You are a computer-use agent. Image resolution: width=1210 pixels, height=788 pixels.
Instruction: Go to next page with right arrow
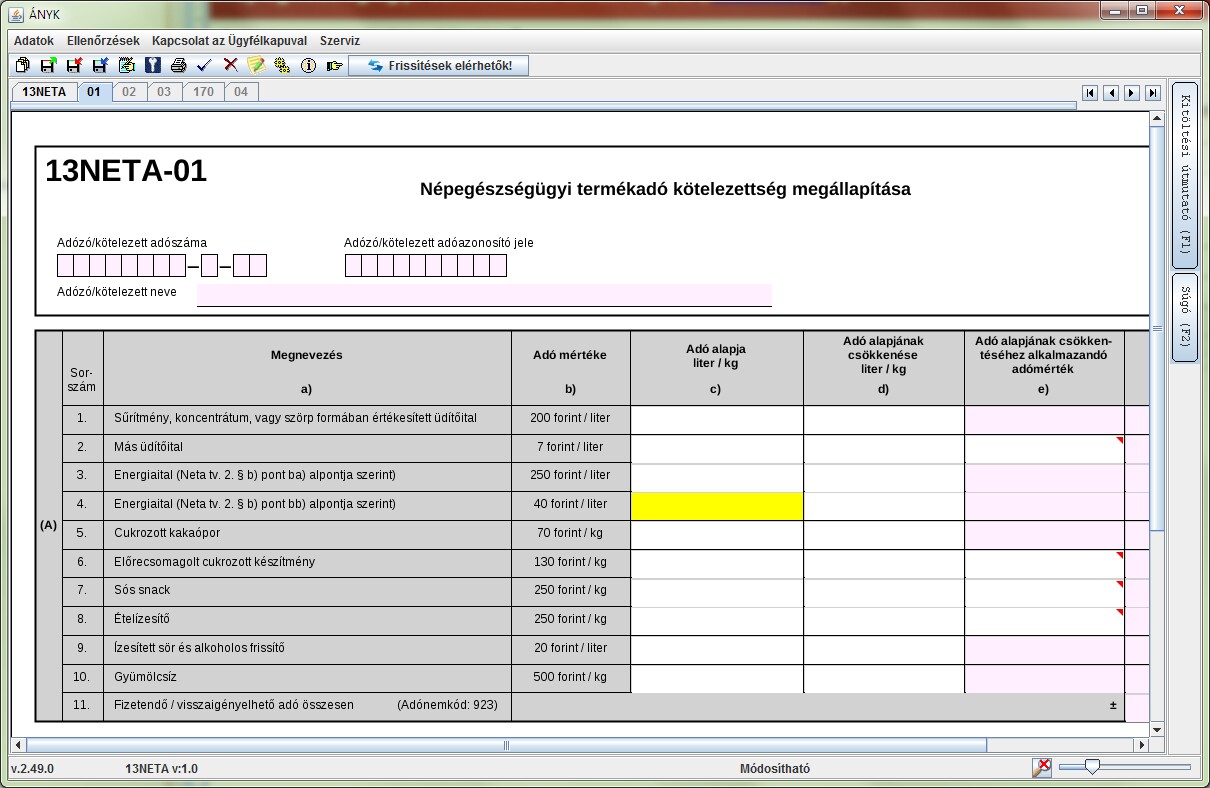(1132, 93)
